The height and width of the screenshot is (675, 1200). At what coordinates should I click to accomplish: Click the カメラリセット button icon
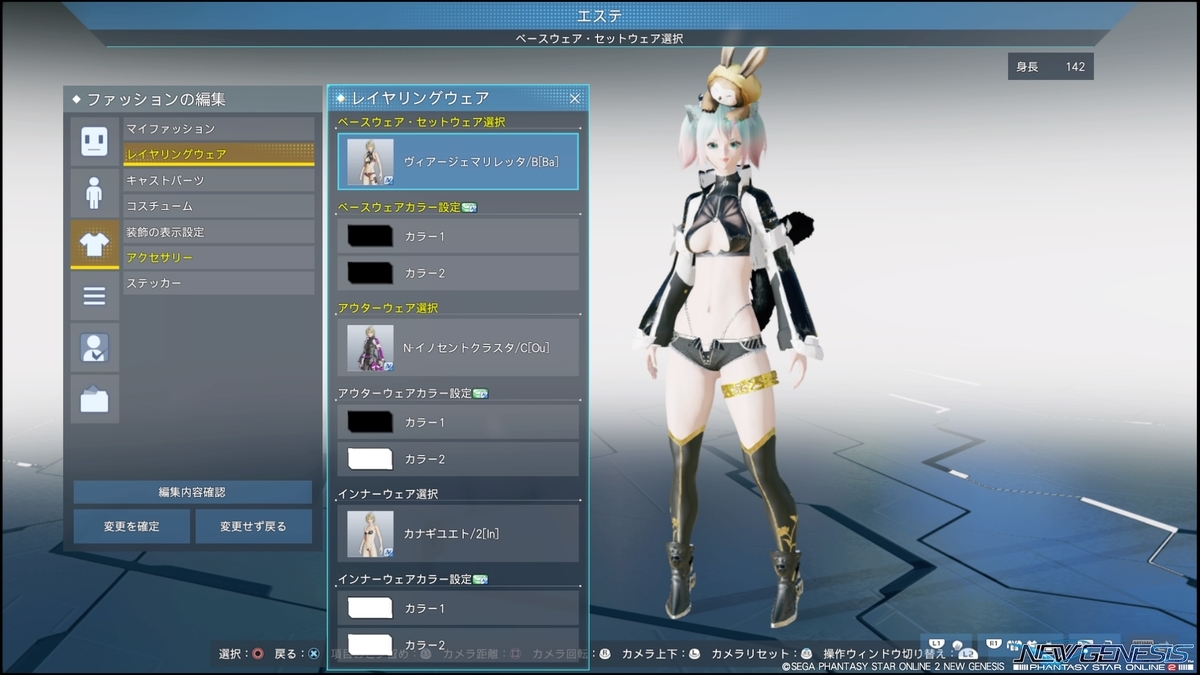[x=805, y=654]
